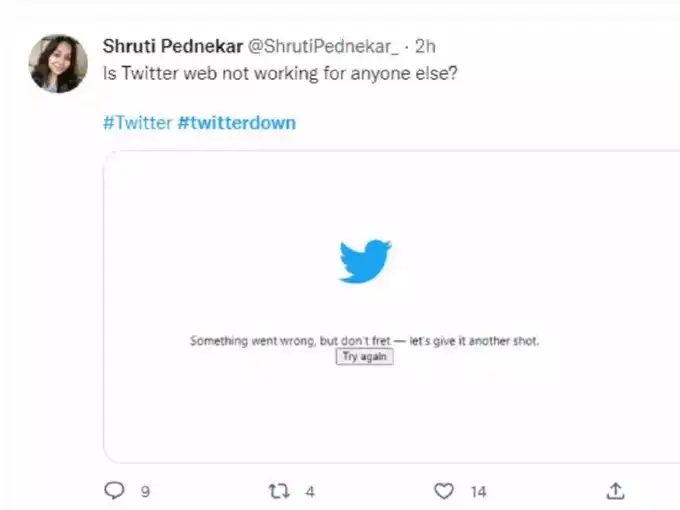The width and height of the screenshot is (680, 510).
Task: Click the like count 14
Action: click(478, 491)
